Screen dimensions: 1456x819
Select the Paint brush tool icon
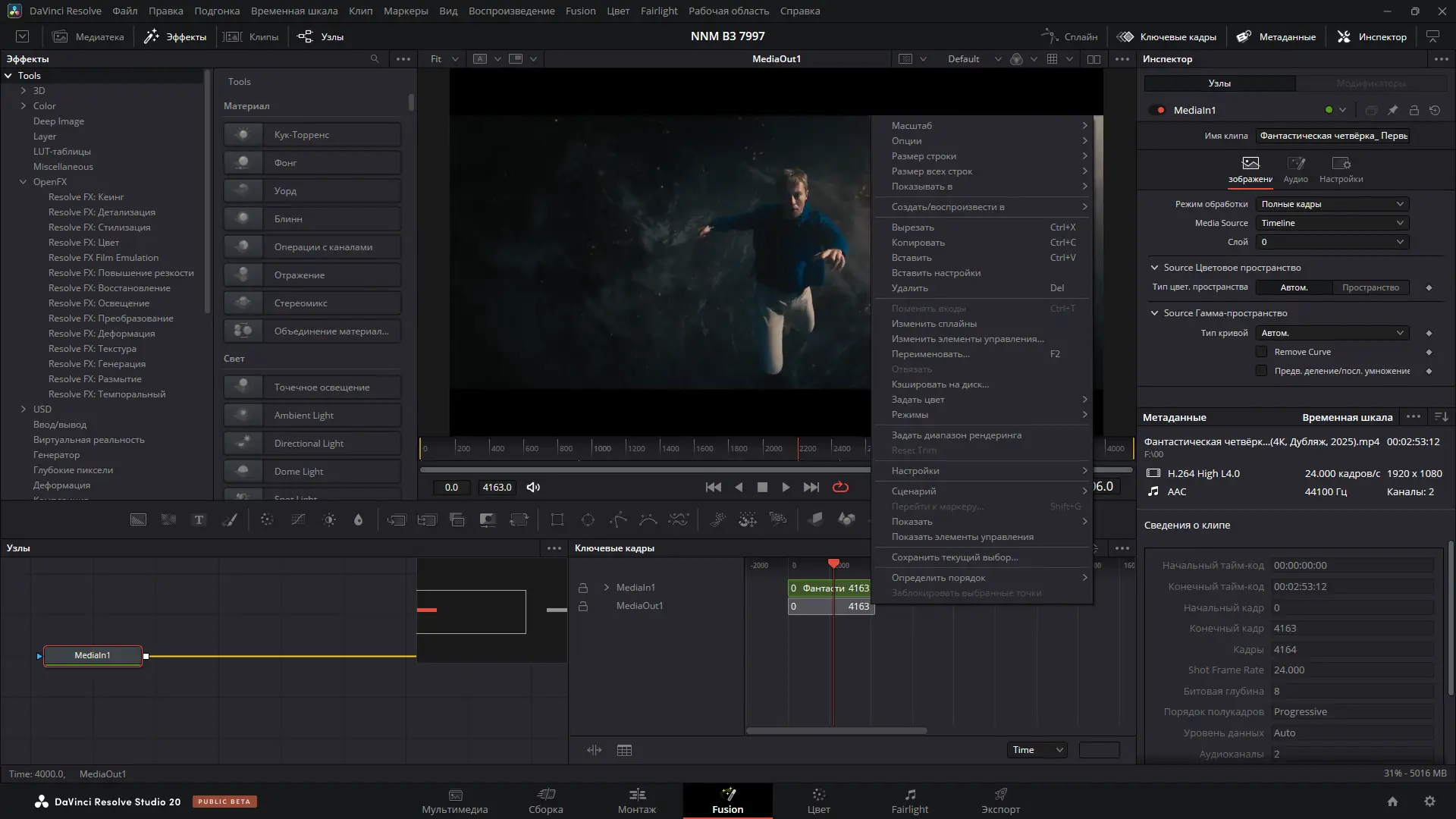click(x=229, y=519)
